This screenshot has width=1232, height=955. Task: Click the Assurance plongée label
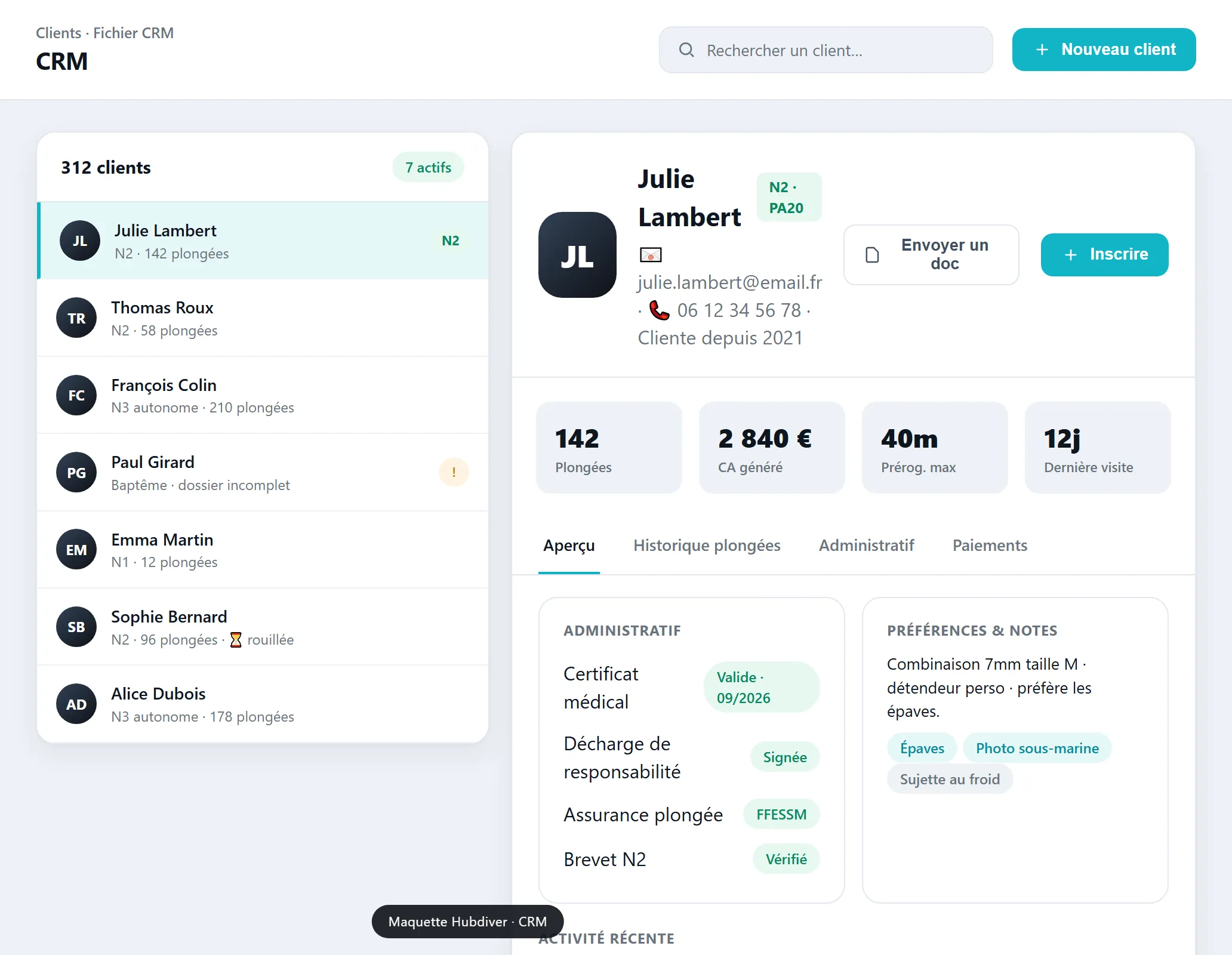pos(643,815)
